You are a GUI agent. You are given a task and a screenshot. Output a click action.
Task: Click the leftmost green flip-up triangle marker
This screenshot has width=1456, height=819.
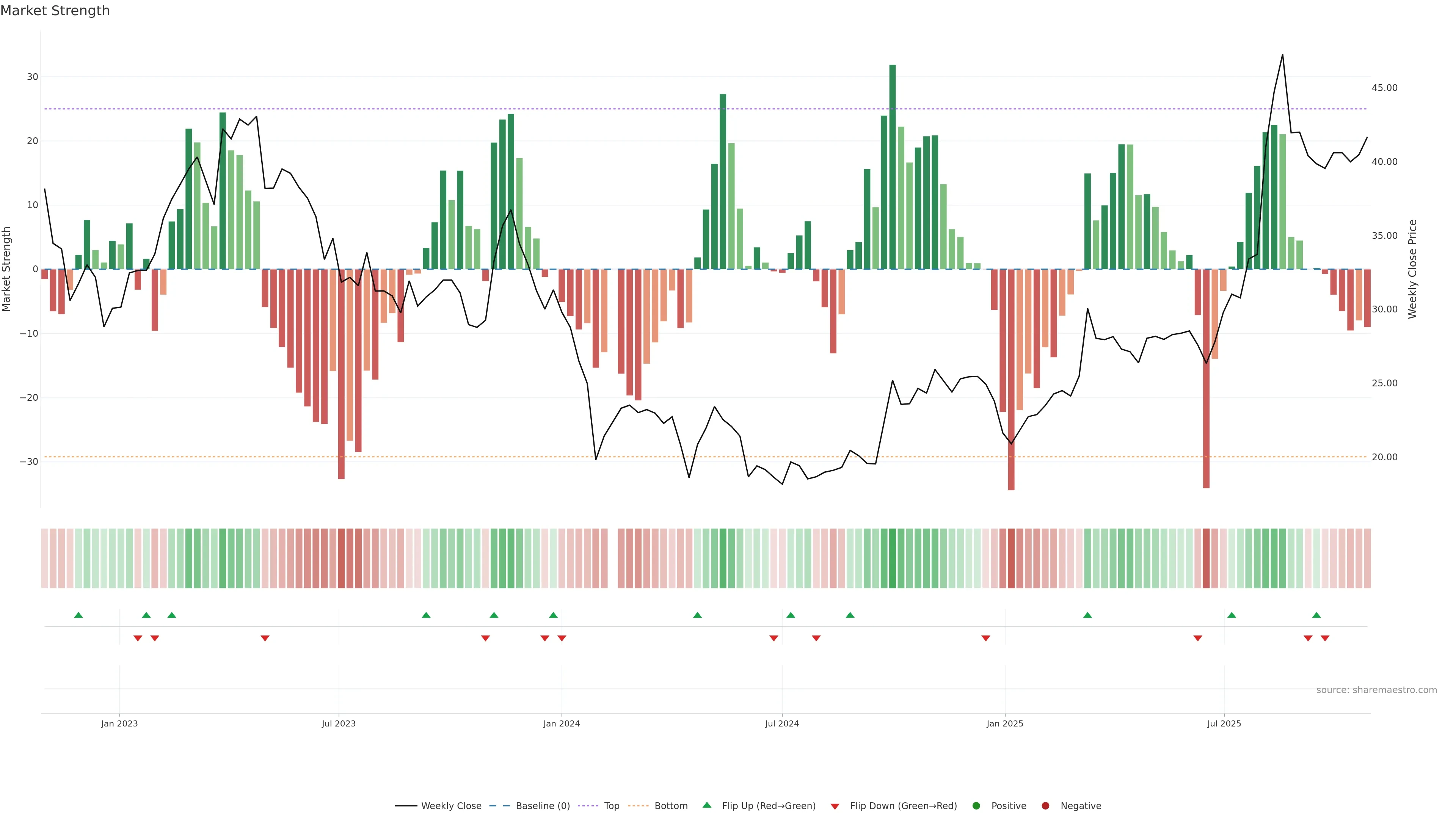coord(78,615)
